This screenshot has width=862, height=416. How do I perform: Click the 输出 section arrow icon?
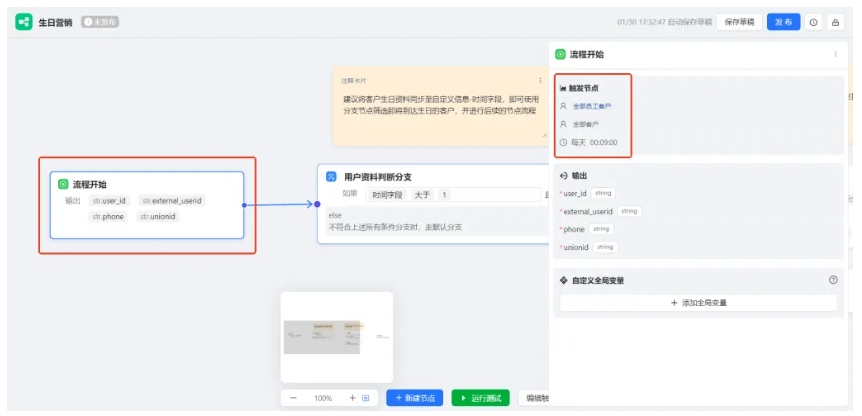pos(563,176)
